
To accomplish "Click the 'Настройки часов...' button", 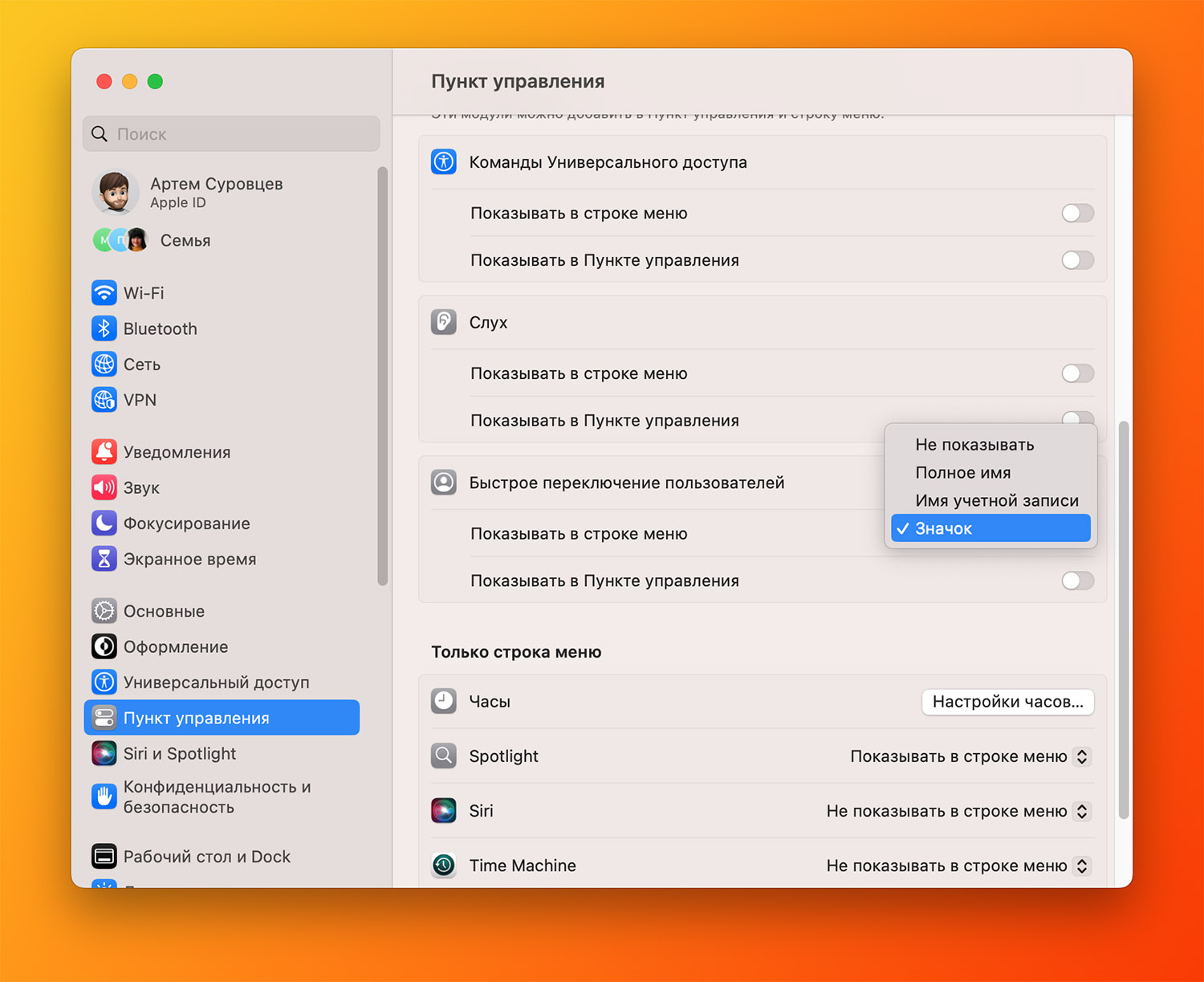I will coord(1007,702).
